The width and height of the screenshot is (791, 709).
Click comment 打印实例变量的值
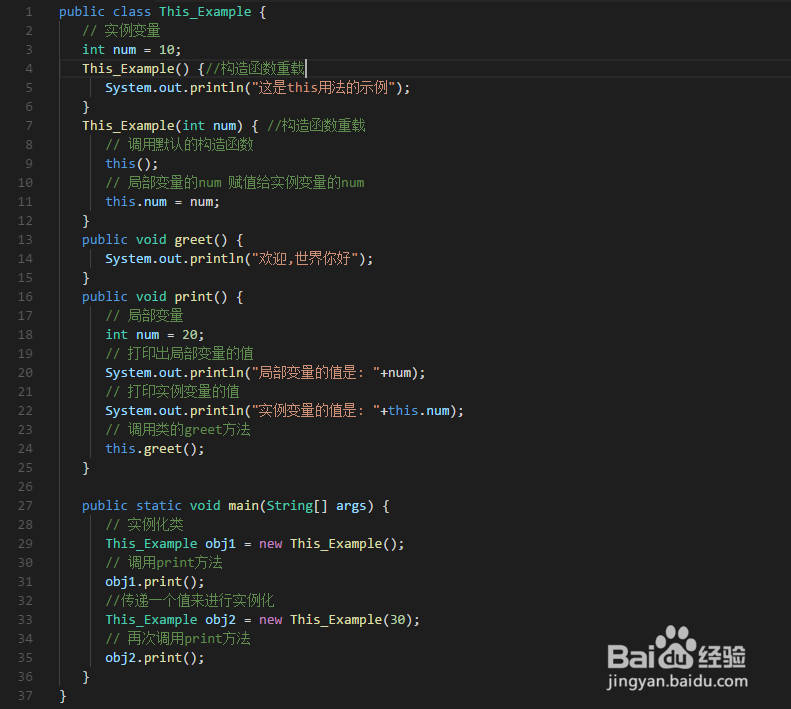[x=173, y=392]
